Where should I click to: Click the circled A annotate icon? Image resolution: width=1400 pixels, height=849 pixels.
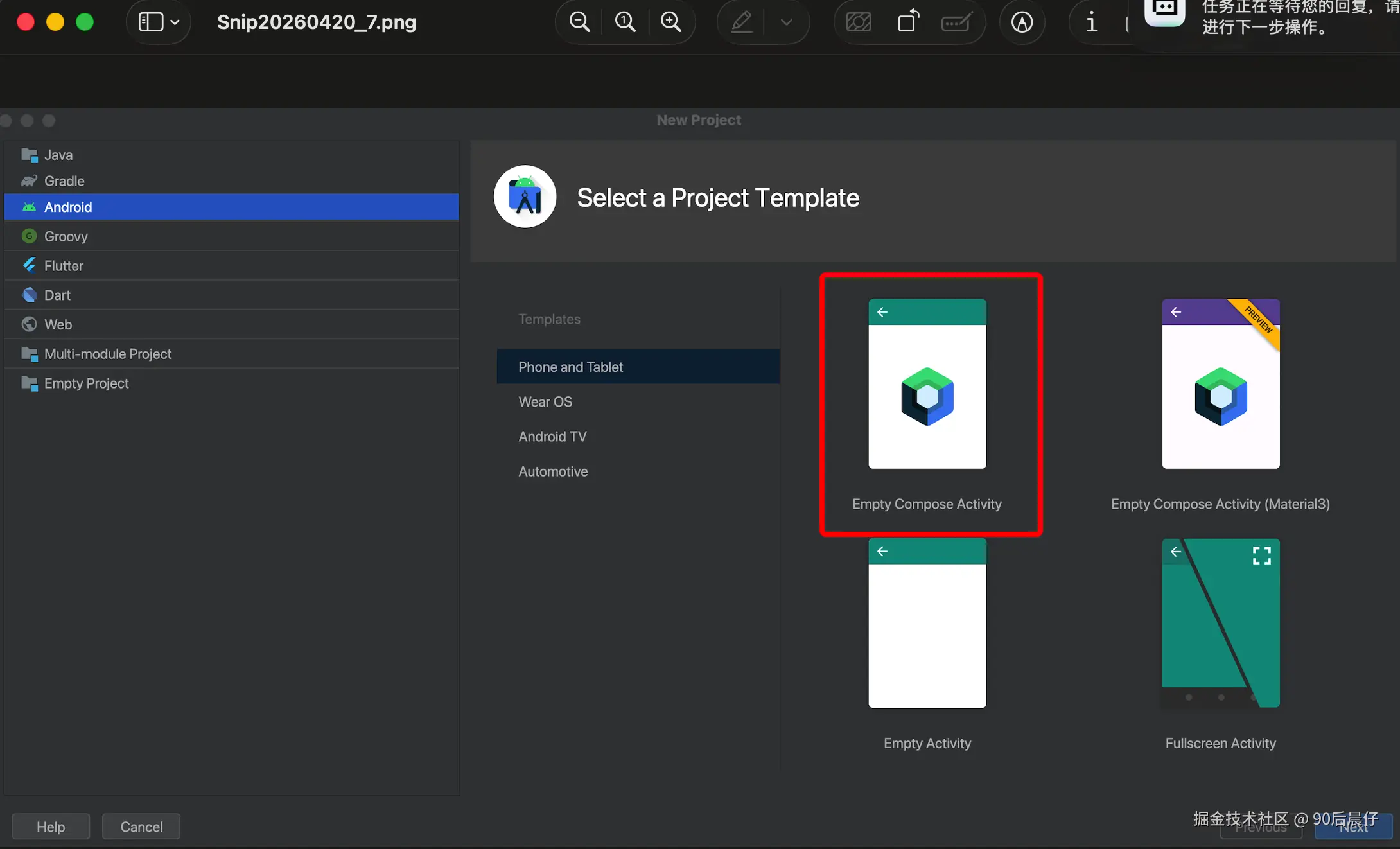1022,22
